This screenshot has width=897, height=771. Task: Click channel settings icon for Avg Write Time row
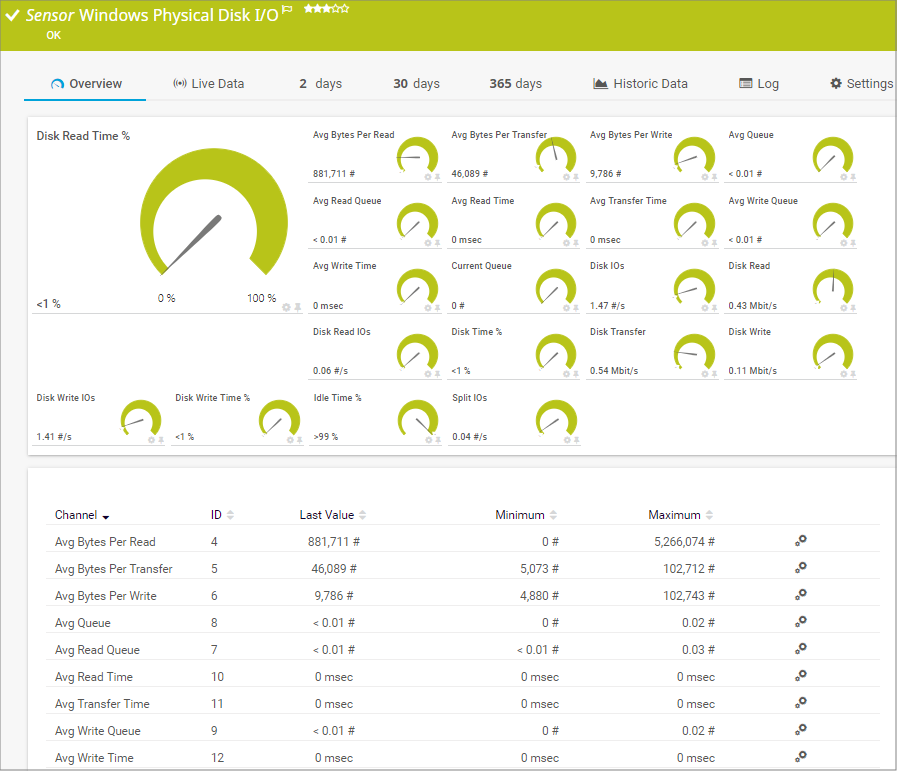click(800, 757)
